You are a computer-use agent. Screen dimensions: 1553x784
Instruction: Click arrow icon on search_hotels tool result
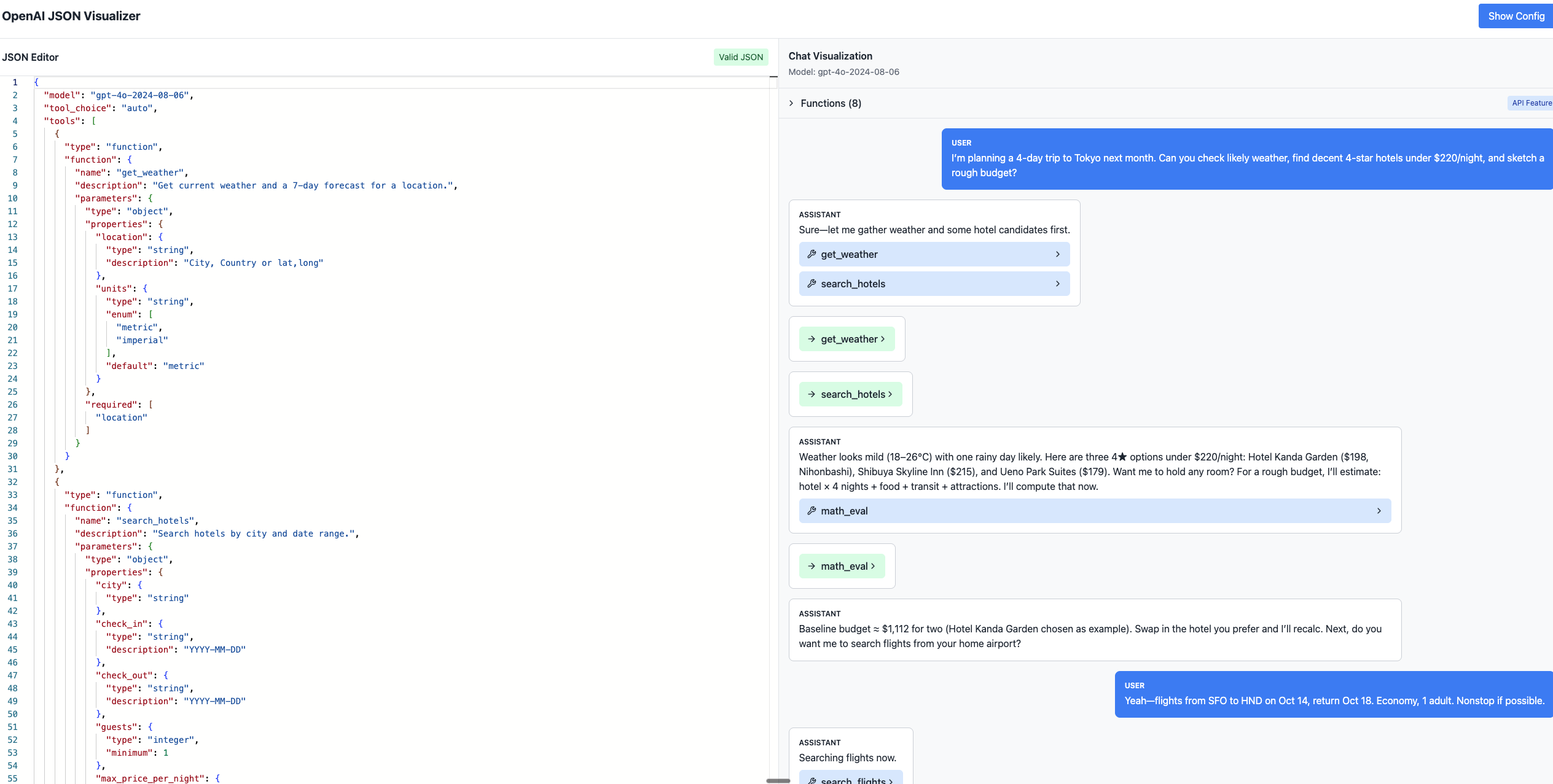pyautogui.click(x=812, y=394)
